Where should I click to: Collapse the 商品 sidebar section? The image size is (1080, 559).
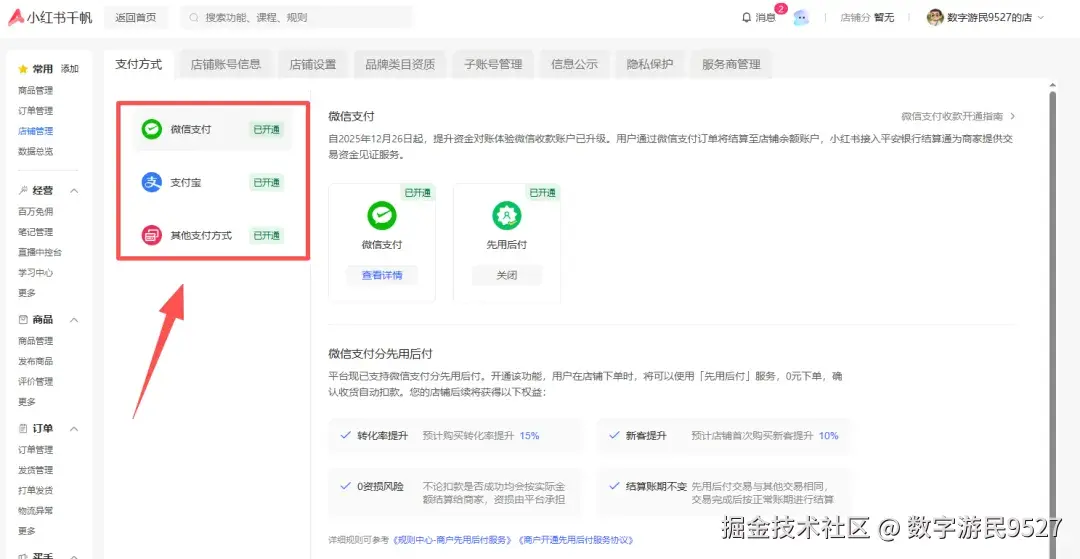[x=74, y=319]
